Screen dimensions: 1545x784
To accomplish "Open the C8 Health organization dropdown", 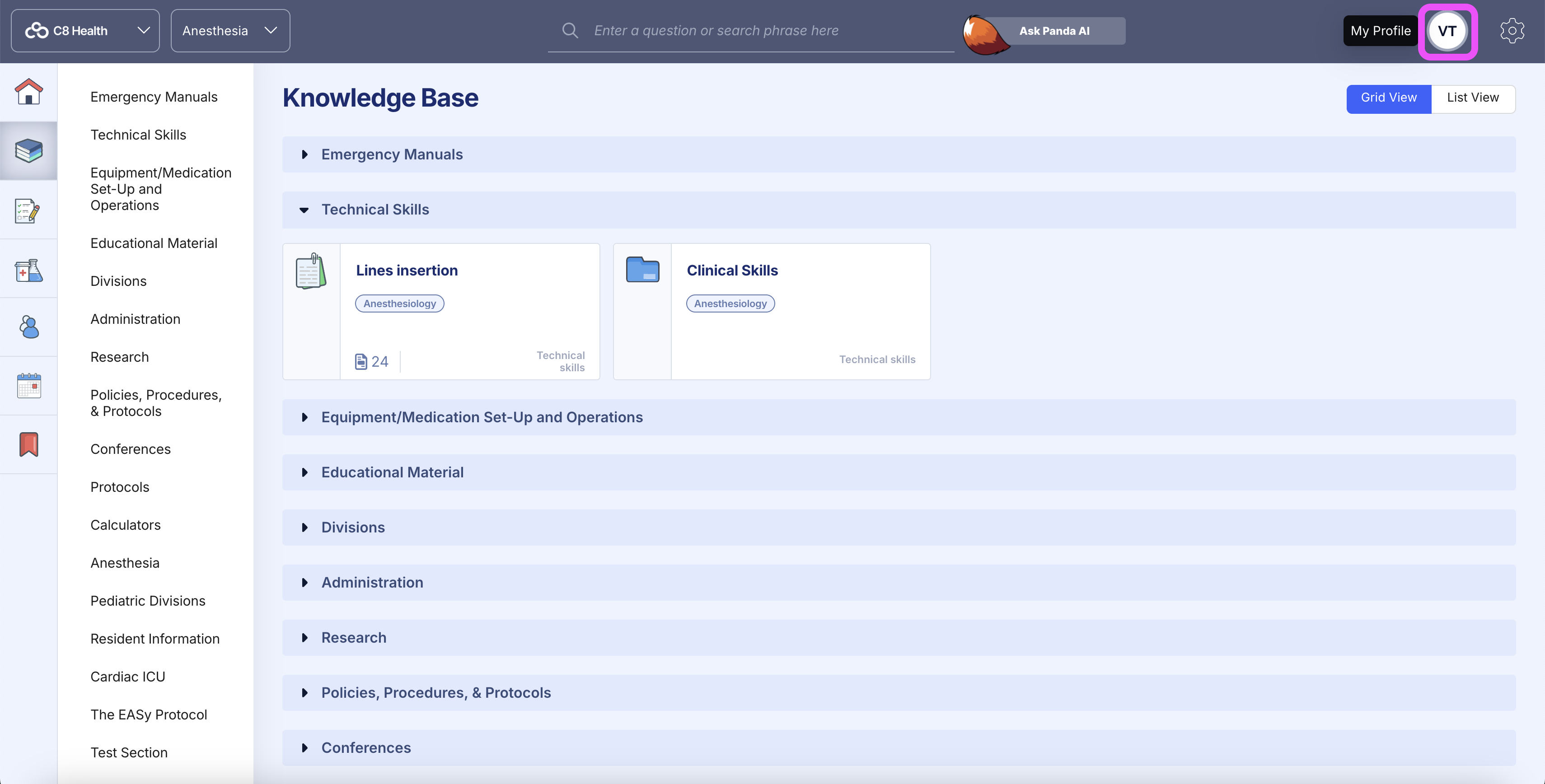I will click(x=86, y=31).
